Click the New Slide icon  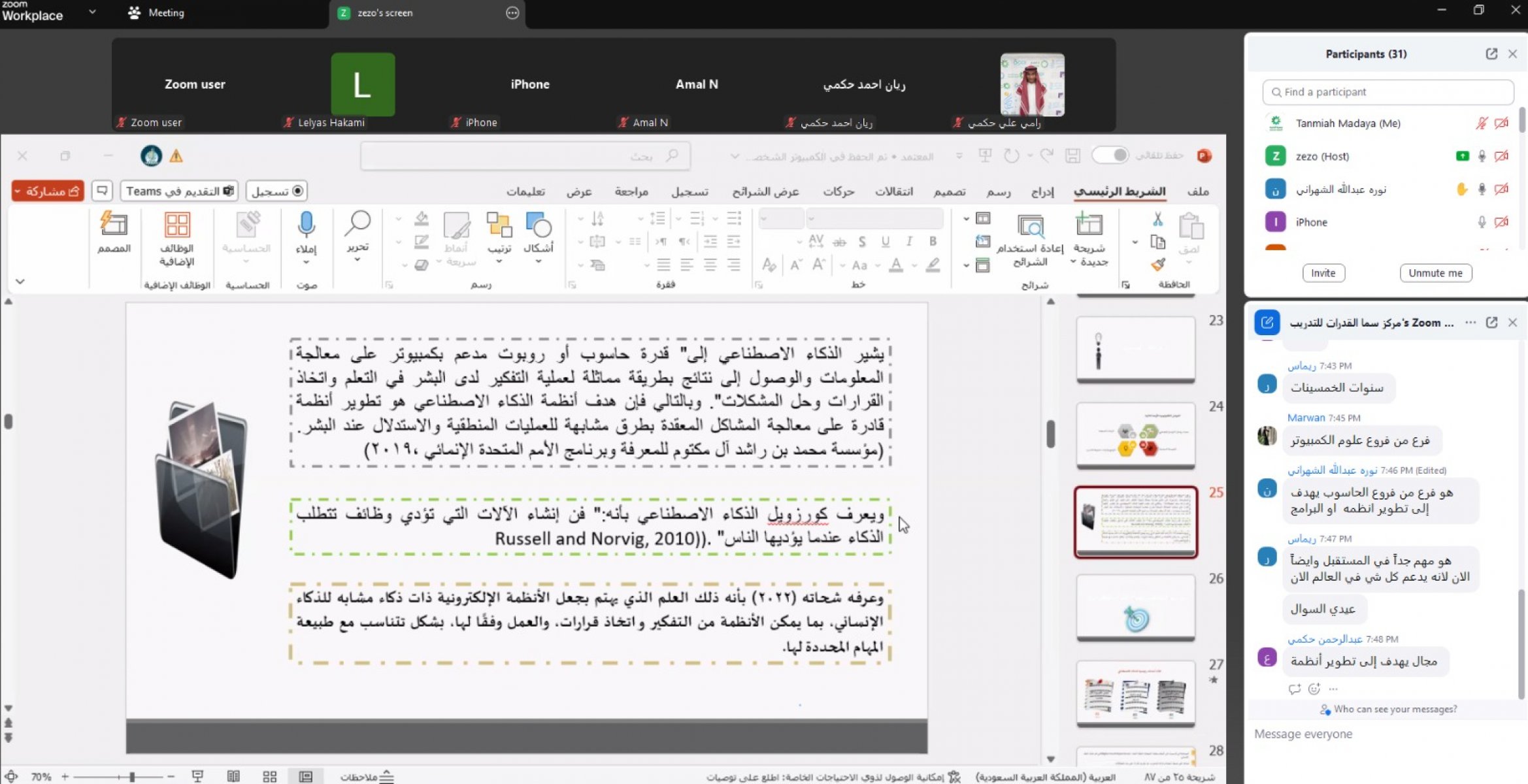click(1089, 226)
